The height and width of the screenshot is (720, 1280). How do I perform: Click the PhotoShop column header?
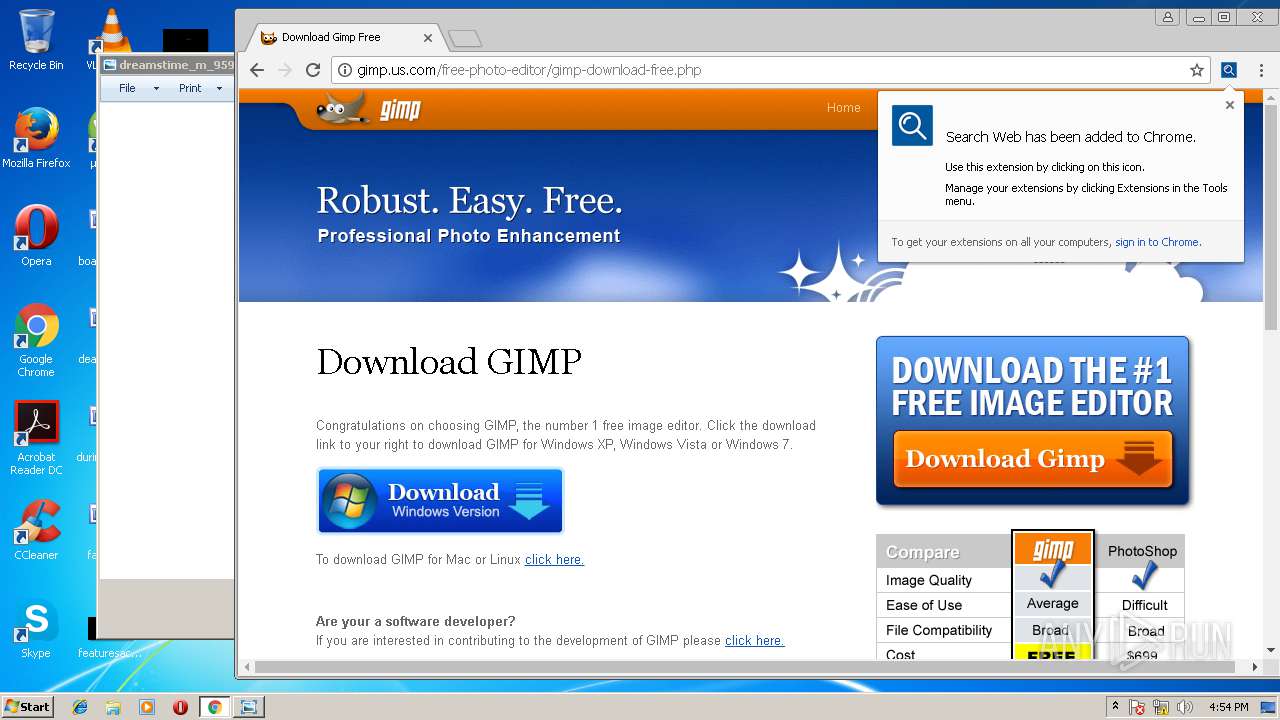pyautogui.click(x=1142, y=551)
